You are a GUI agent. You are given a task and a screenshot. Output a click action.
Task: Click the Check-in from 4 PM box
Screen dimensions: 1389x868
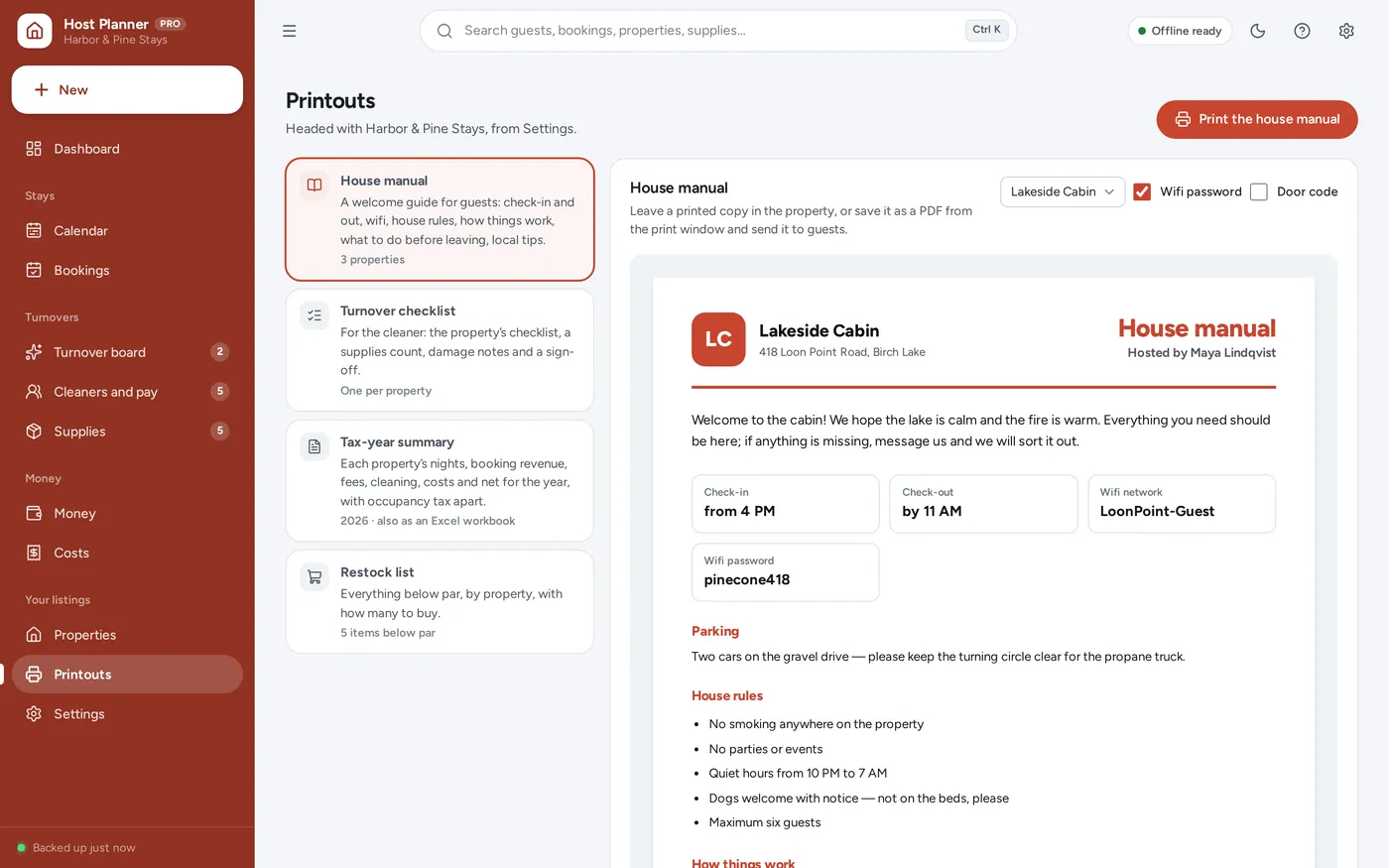(x=785, y=504)
